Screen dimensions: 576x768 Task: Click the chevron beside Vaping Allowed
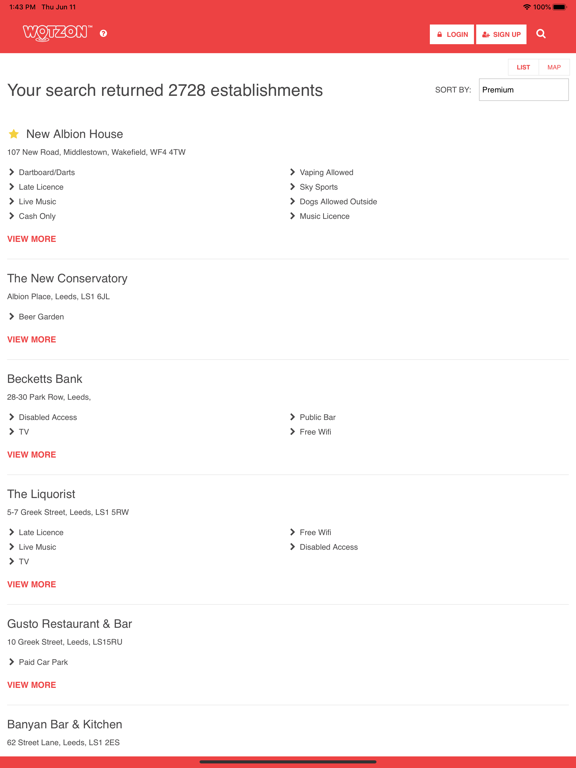tap(292, 172)
